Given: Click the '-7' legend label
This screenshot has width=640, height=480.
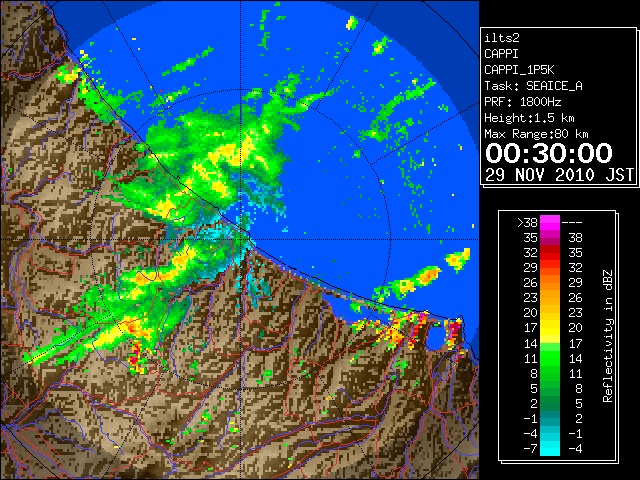Looking at the screenshot, I should (x=530, y=449).
